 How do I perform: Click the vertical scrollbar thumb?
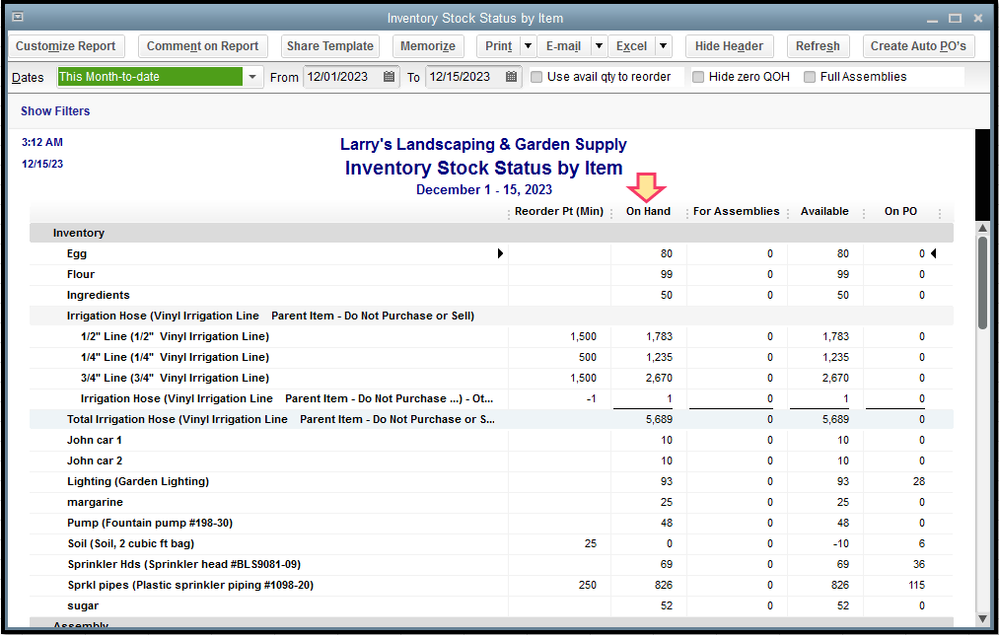point(982,282)
